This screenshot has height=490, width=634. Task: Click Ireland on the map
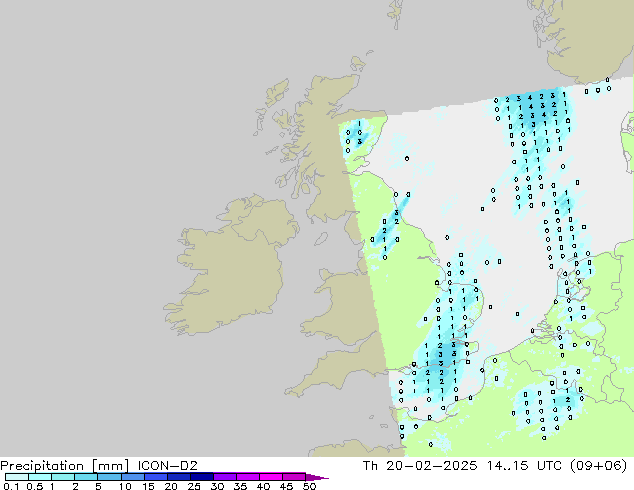click(230, 267)
